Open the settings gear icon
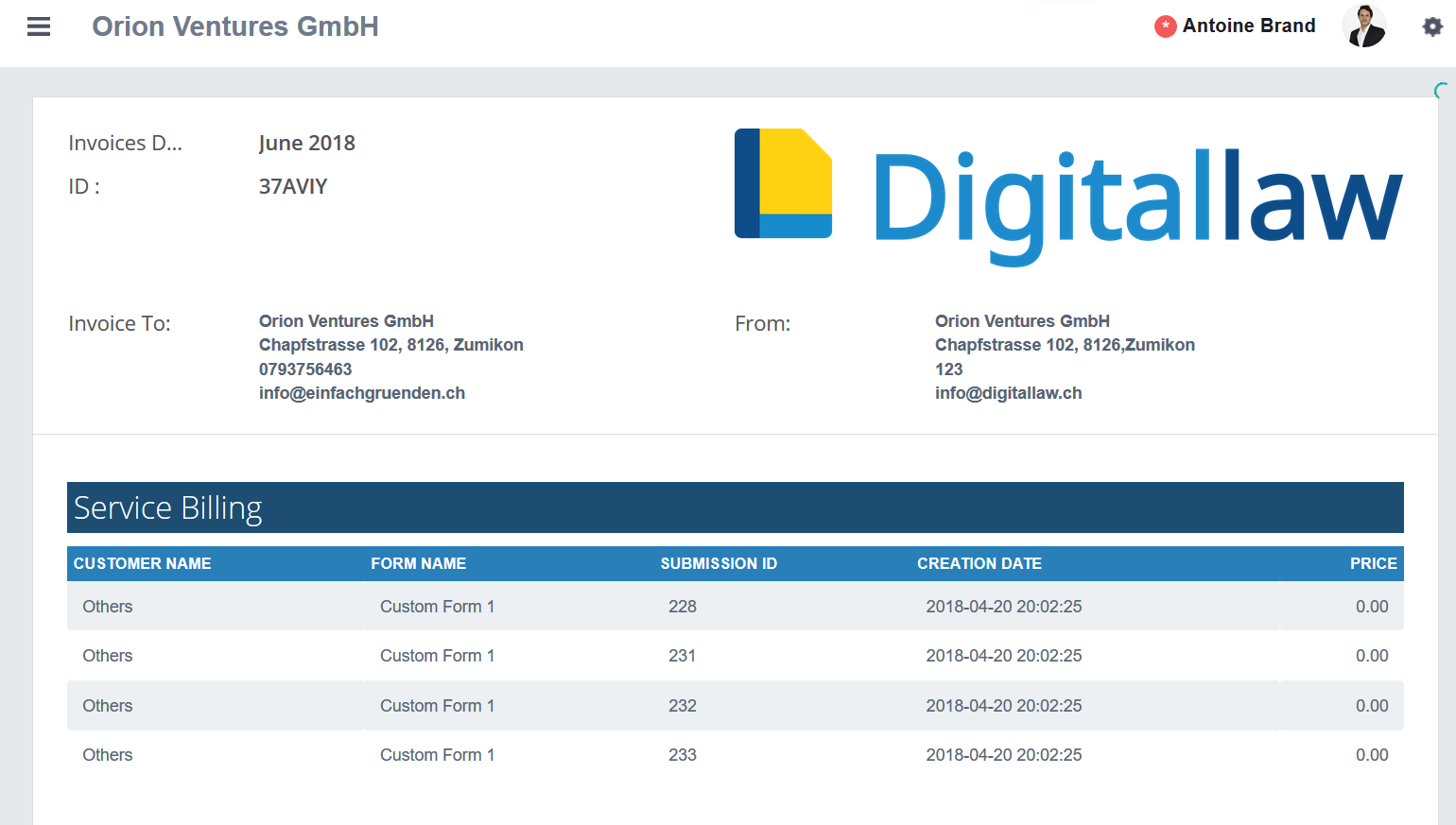The height and width of the screenshot is (825, 1456). pos(1432,26)
